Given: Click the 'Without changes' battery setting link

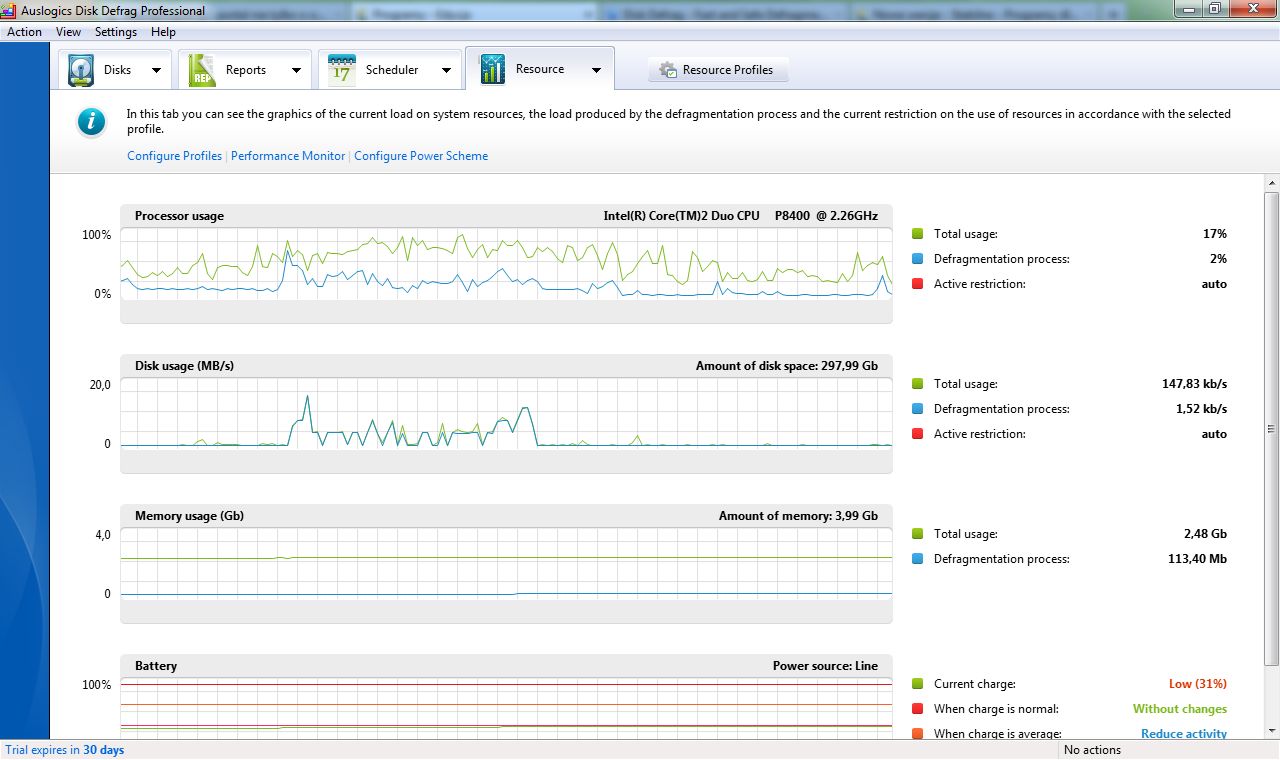Looking at the screenshot, I should (1180, 709).
